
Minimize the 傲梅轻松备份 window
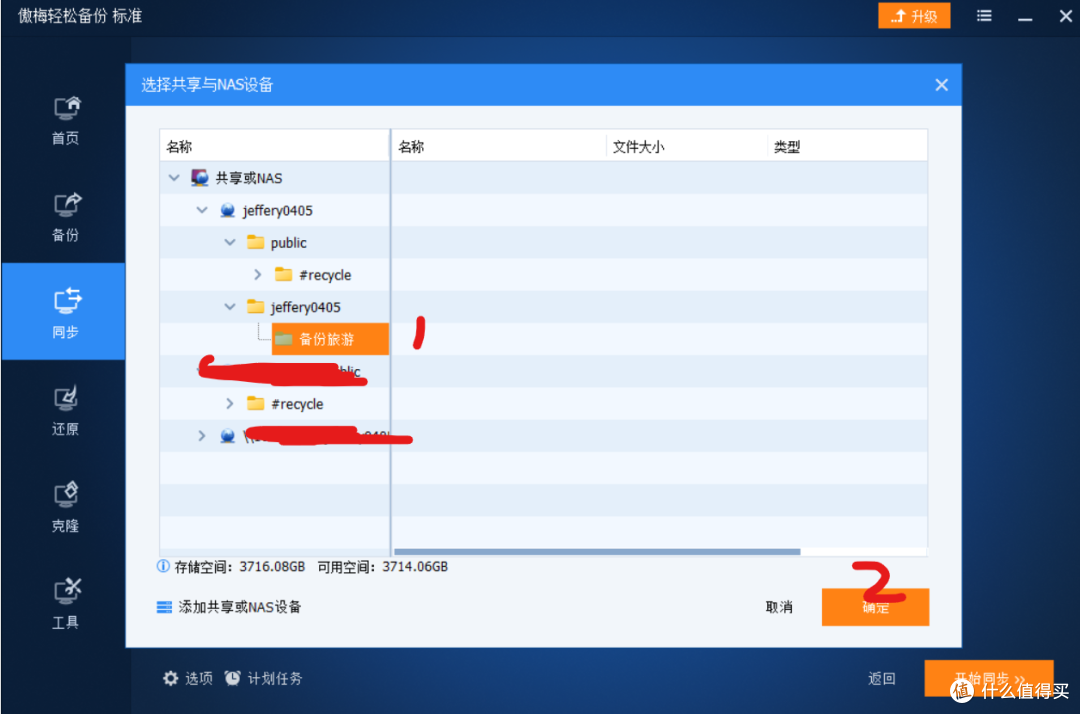(1025, 17)
